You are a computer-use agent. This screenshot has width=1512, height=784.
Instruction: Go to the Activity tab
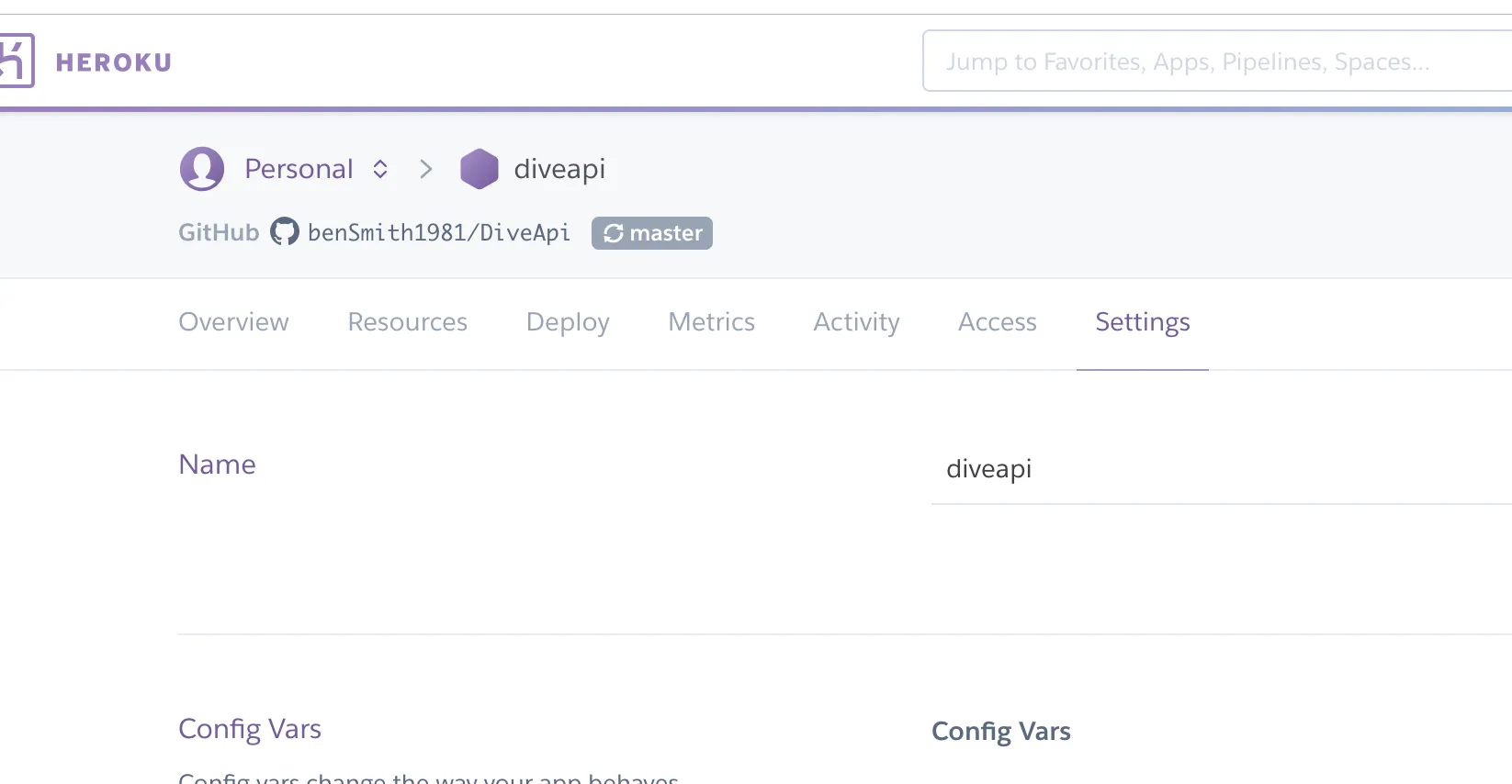coord(857,322)
